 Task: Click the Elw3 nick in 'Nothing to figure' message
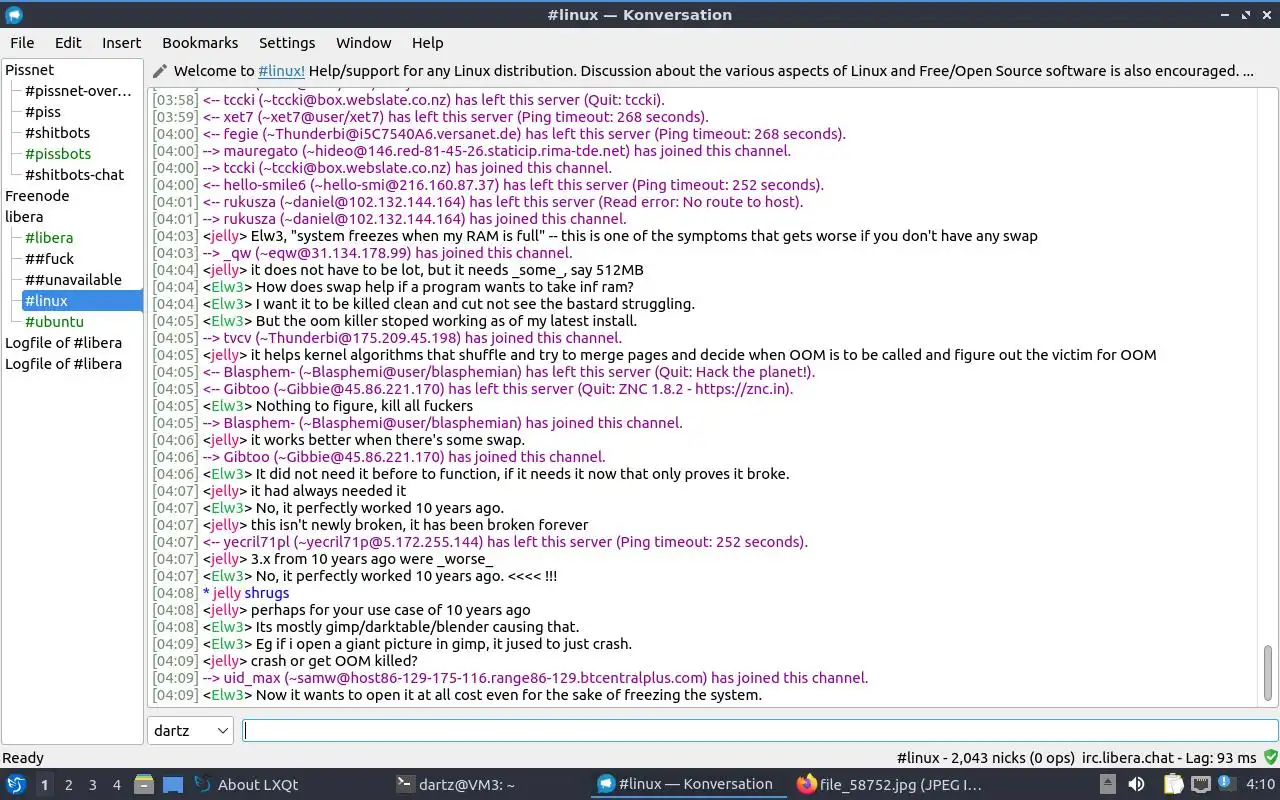(227, 406)
